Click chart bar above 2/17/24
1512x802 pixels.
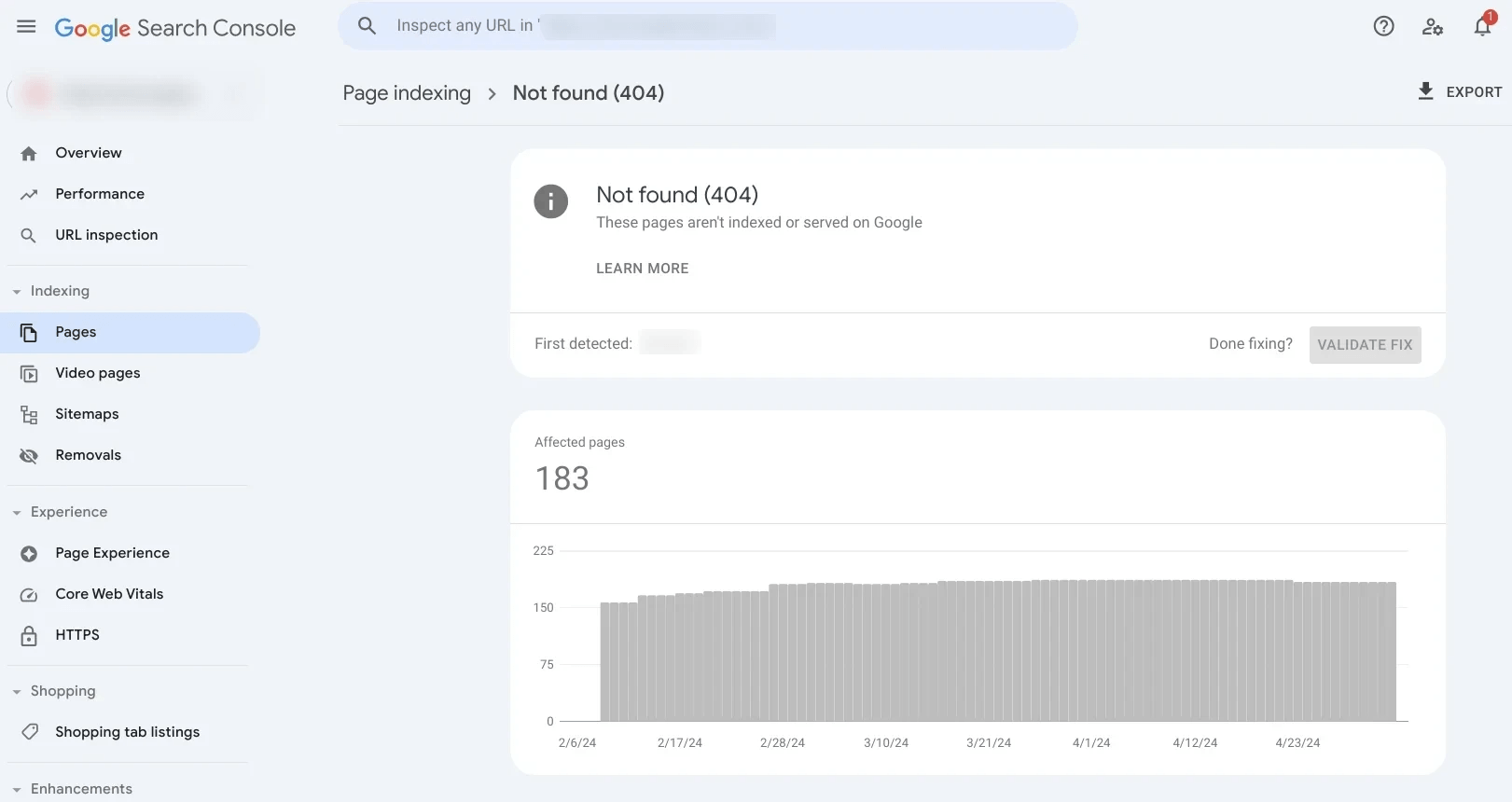tap(680, 657)
